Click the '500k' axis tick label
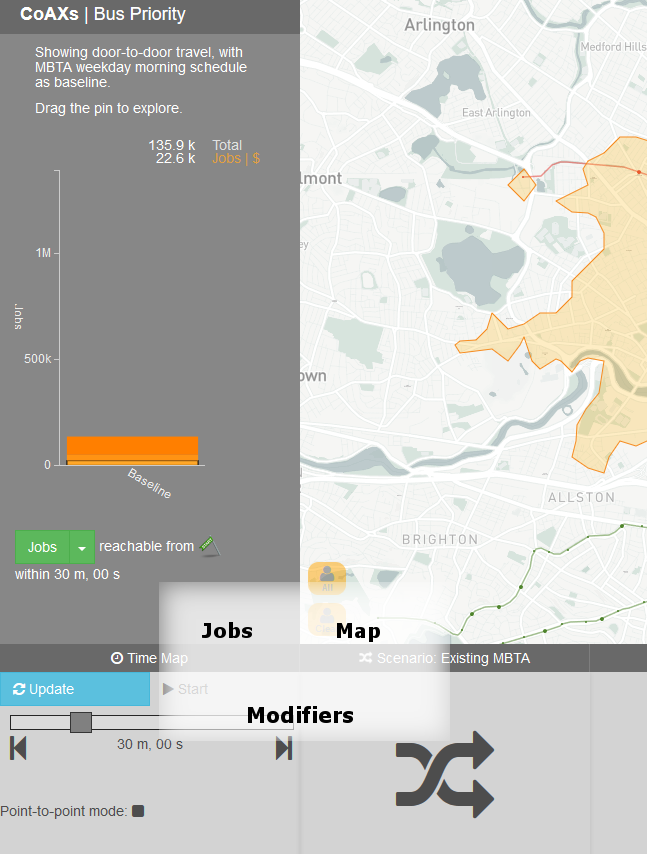 coord(38,359)
